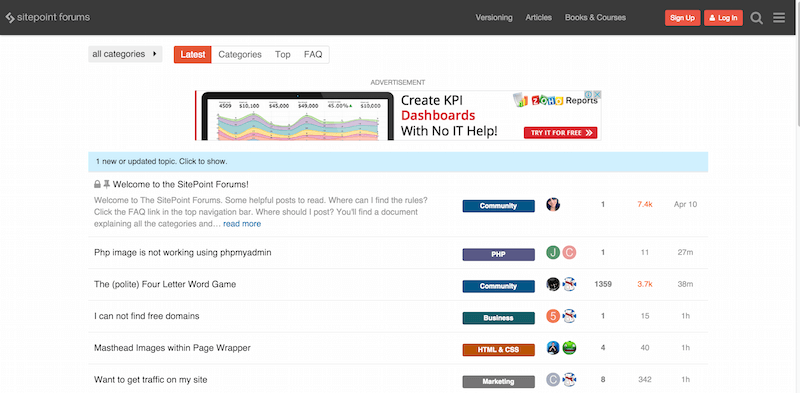800x393 pixels.
Task: Switch to the Categories tab
Action: tap(240, 55)
